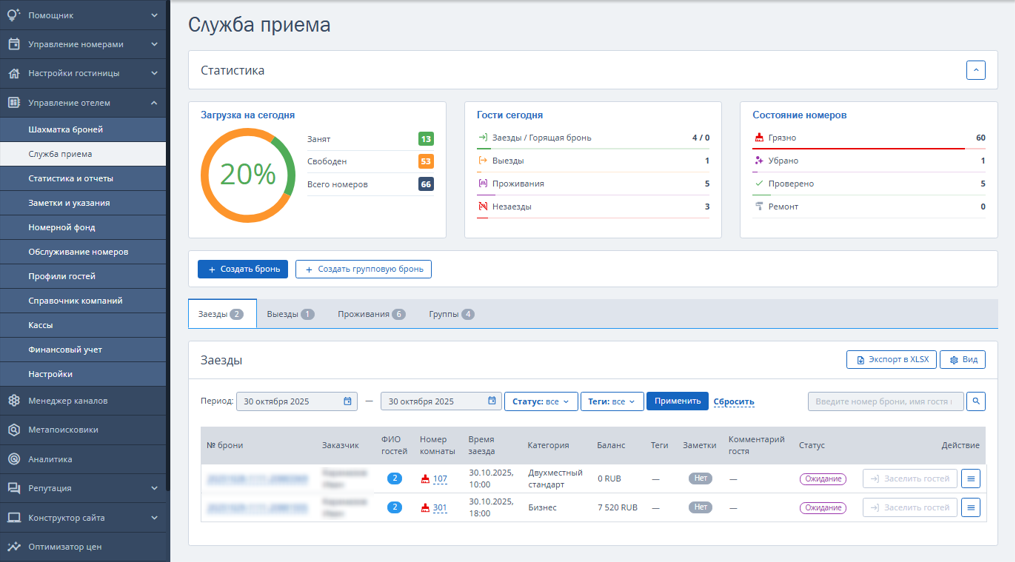Switch to the Проживания tab
The height and width of the screenshot is (562, 1015).
pos(371,314)
